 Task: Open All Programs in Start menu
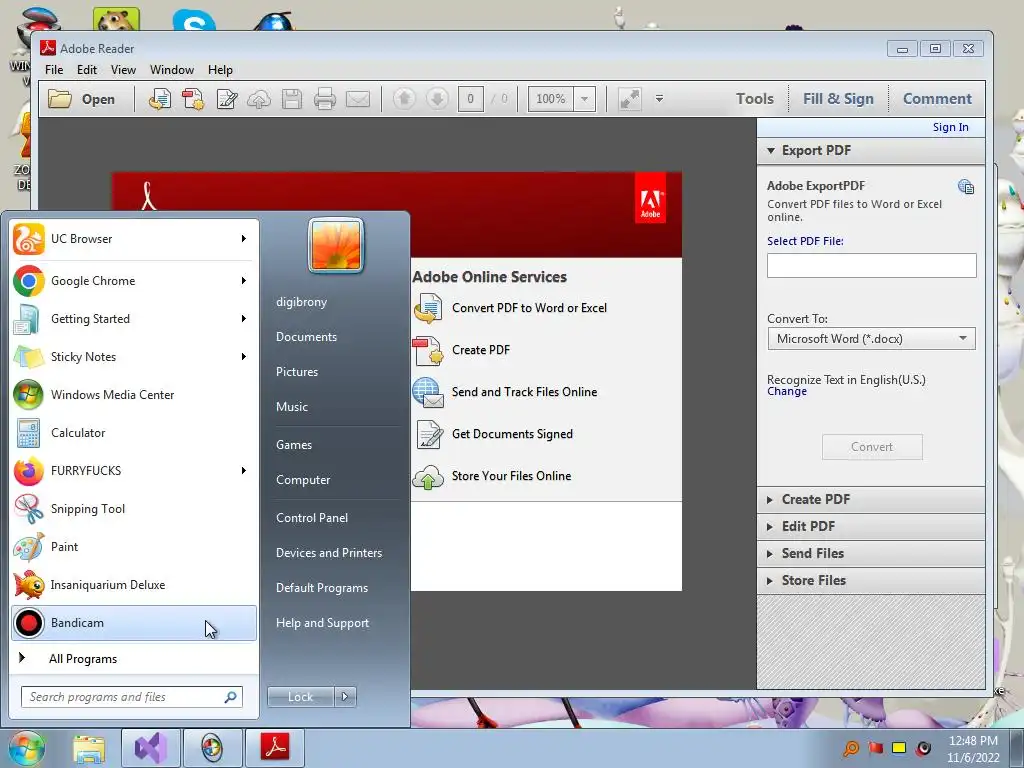click(83, 659)
